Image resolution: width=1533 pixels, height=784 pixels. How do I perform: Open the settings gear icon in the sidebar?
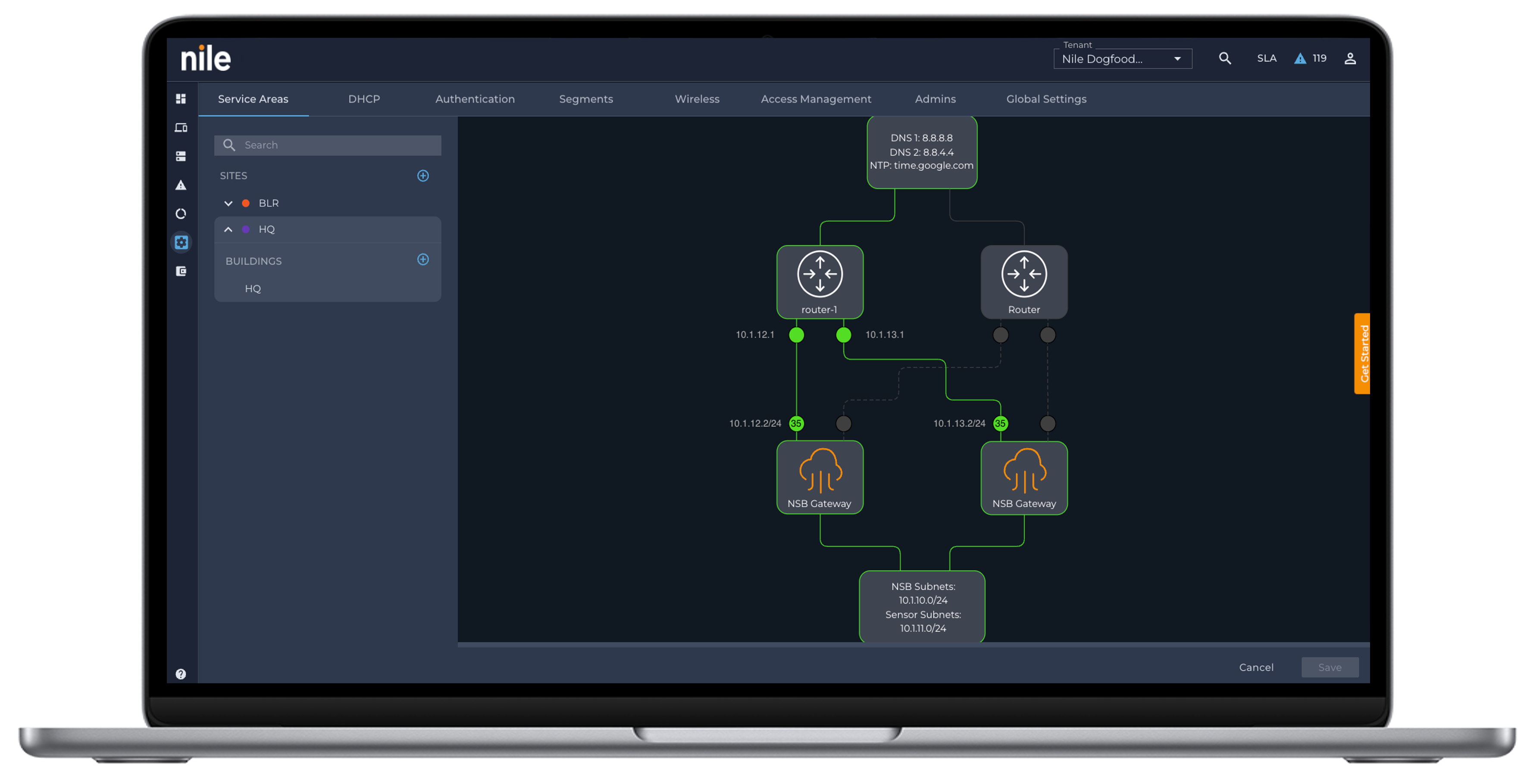181,242
